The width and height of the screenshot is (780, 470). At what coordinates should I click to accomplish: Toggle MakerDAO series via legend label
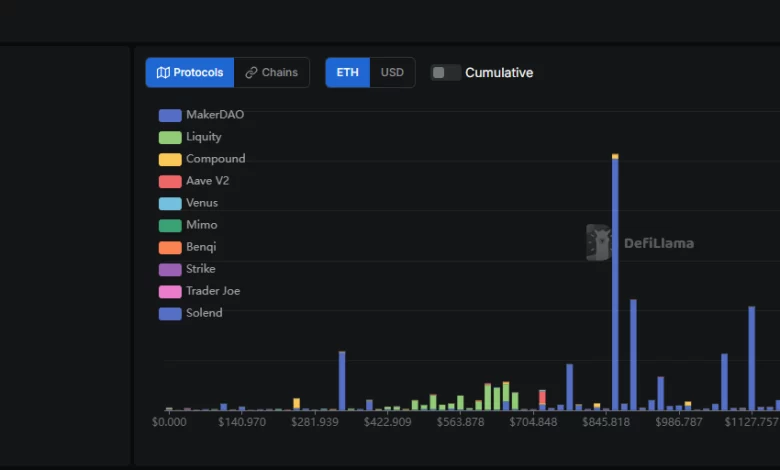215,115
